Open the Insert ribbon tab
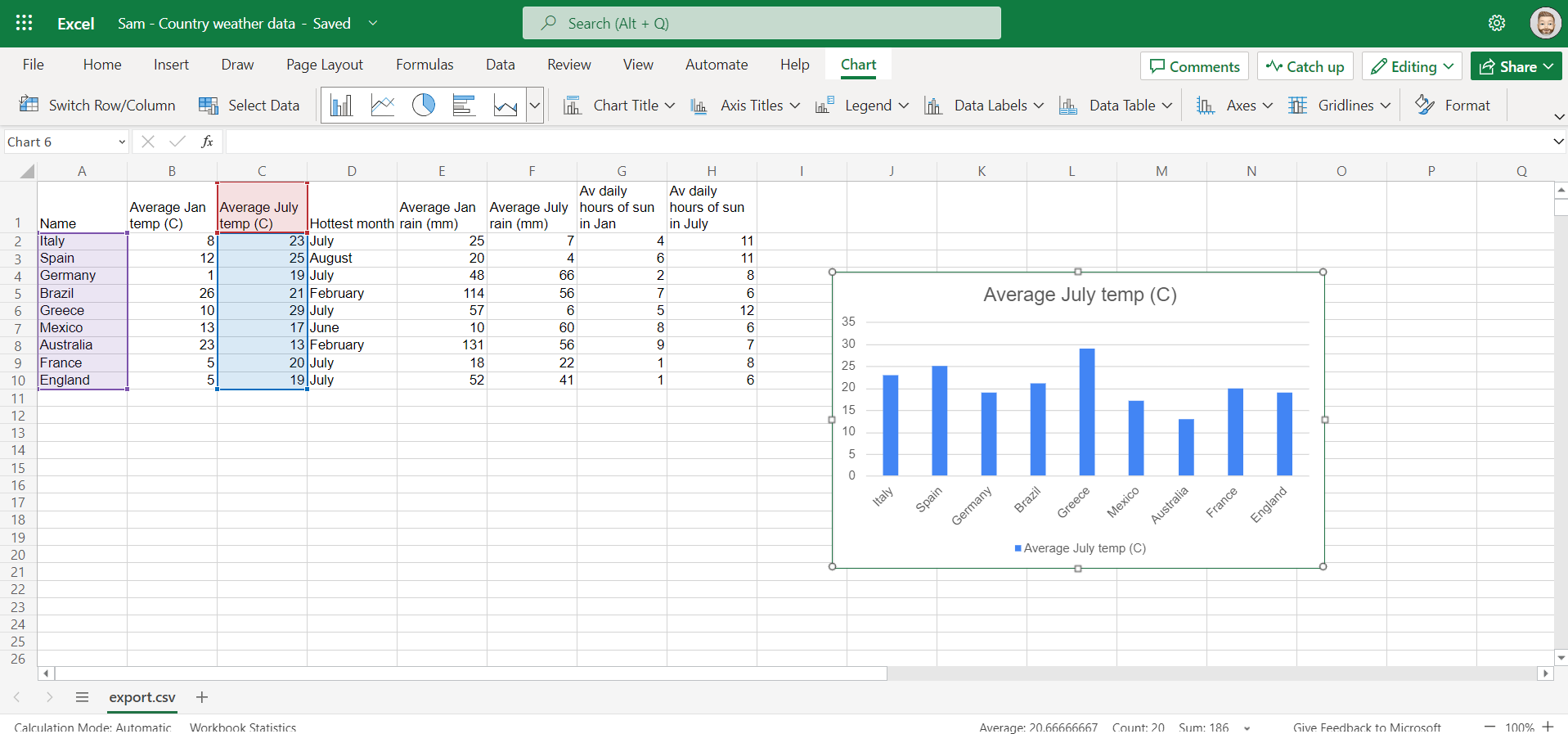The height and width of the screenshot is (734, 1568). click(171, 65)
